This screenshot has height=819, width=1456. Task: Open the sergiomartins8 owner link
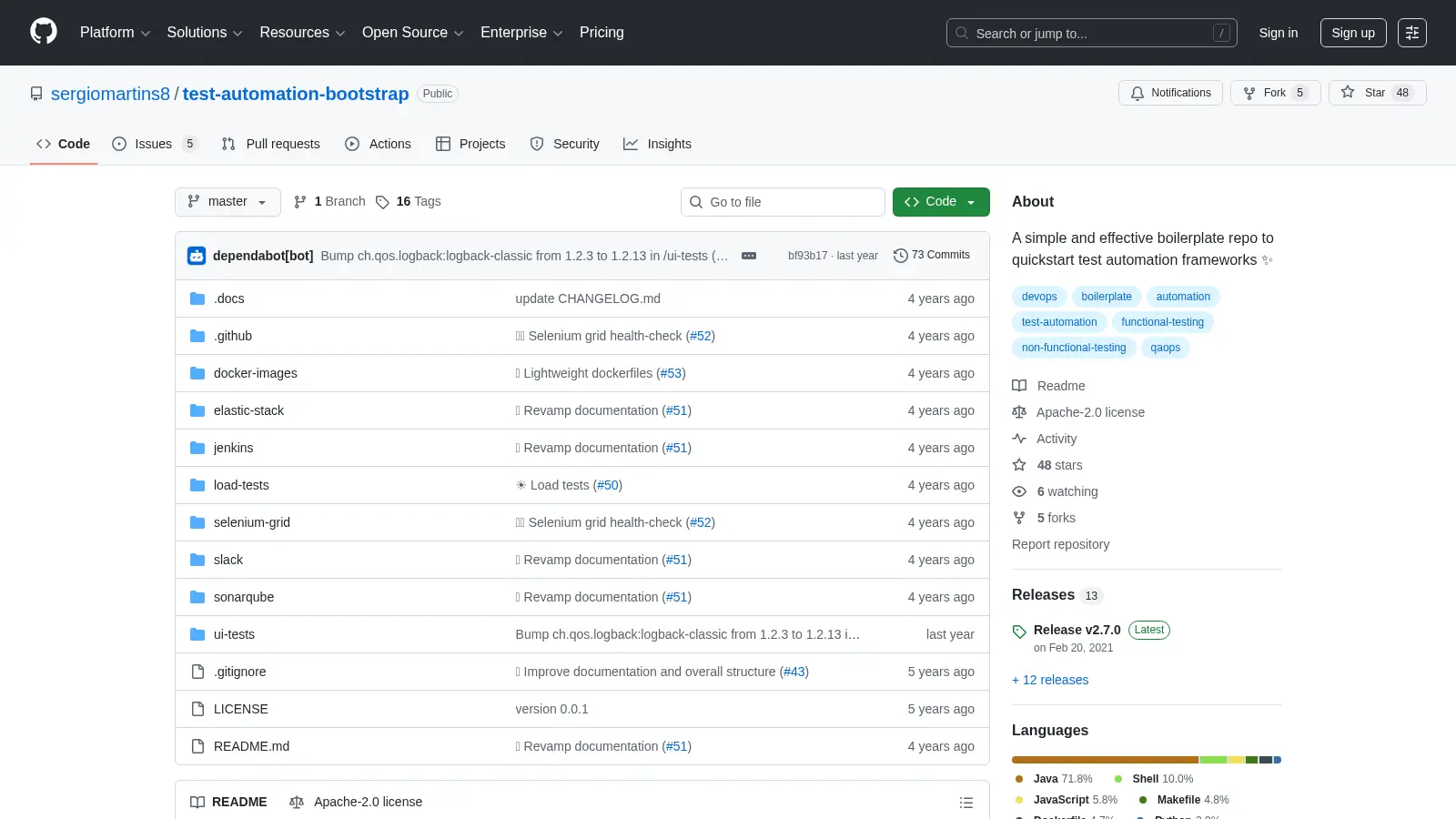pyautogui.click(x=110, y=94)
